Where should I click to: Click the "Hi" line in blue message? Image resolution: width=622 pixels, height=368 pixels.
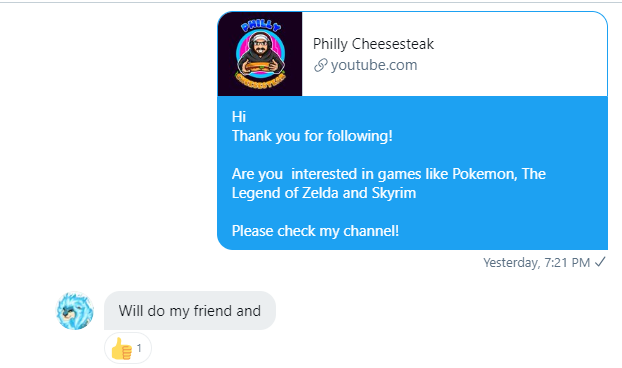[x=239, y=117]
